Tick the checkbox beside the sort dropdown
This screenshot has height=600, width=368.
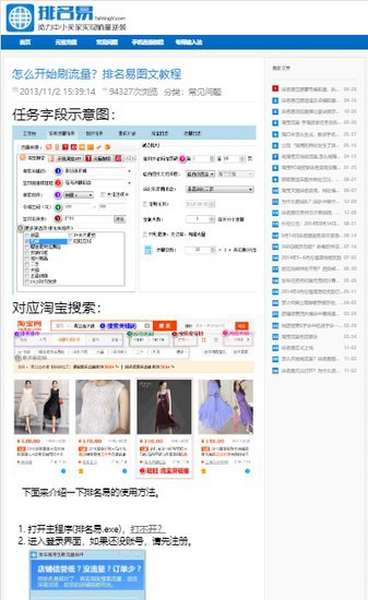103,194
